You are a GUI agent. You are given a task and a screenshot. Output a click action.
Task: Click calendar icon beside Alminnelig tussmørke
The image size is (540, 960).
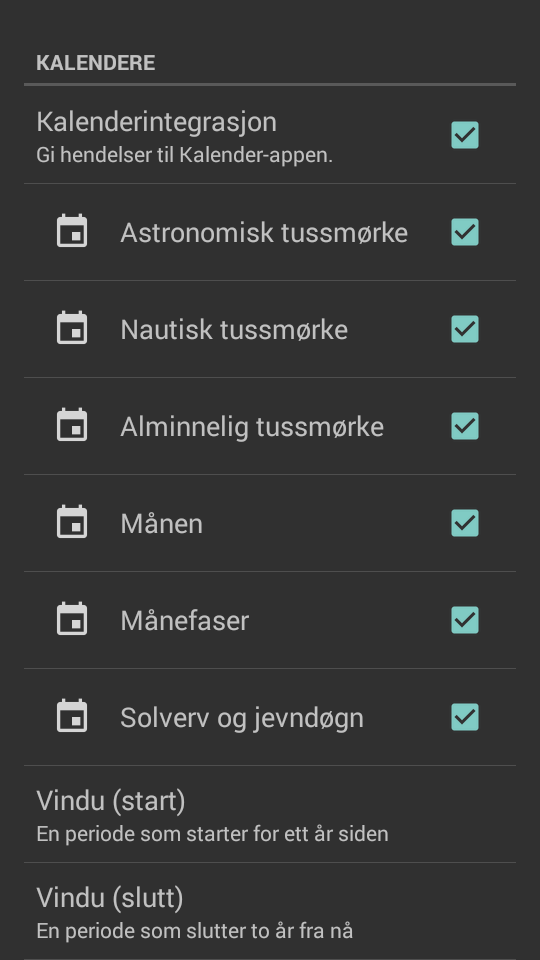[x=72, y=426]
